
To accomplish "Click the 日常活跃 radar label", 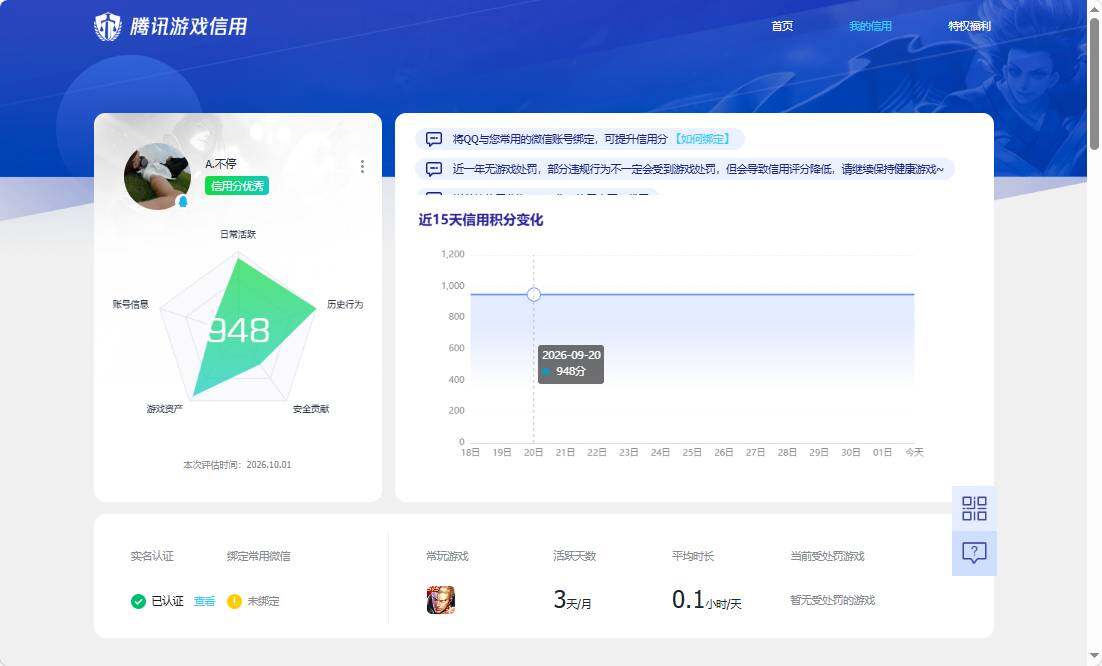I will (238, 234).
